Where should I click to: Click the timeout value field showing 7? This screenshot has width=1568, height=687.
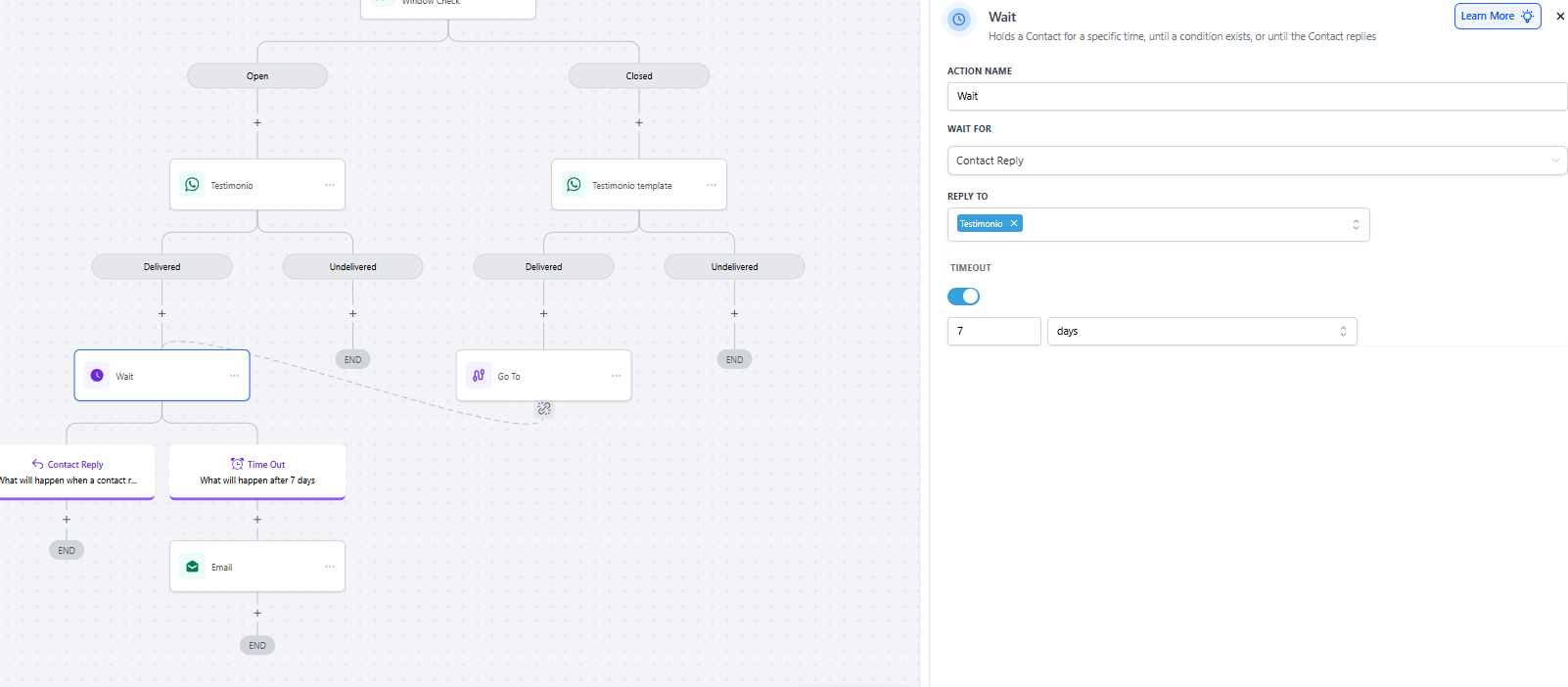pyautogui.click(x=993, y=332)
